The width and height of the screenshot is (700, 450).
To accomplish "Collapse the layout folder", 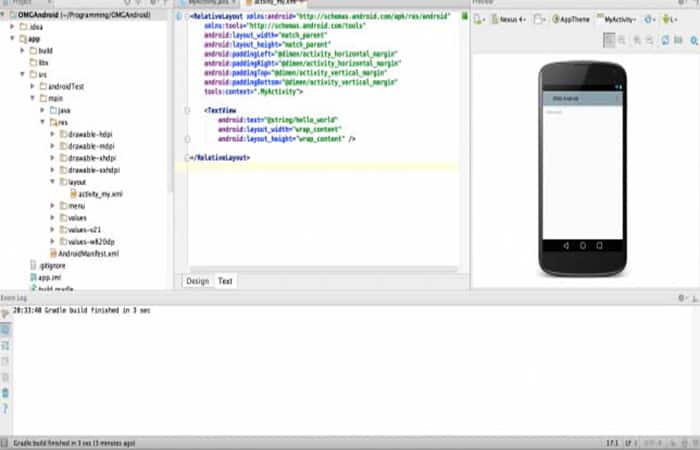I will tap(52, 182).
